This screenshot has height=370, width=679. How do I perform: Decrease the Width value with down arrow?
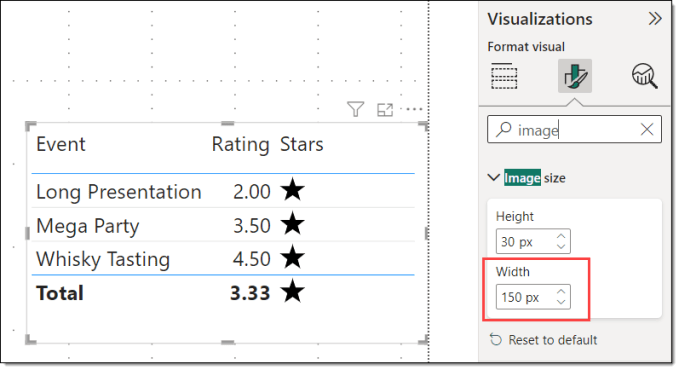[561, 302]
